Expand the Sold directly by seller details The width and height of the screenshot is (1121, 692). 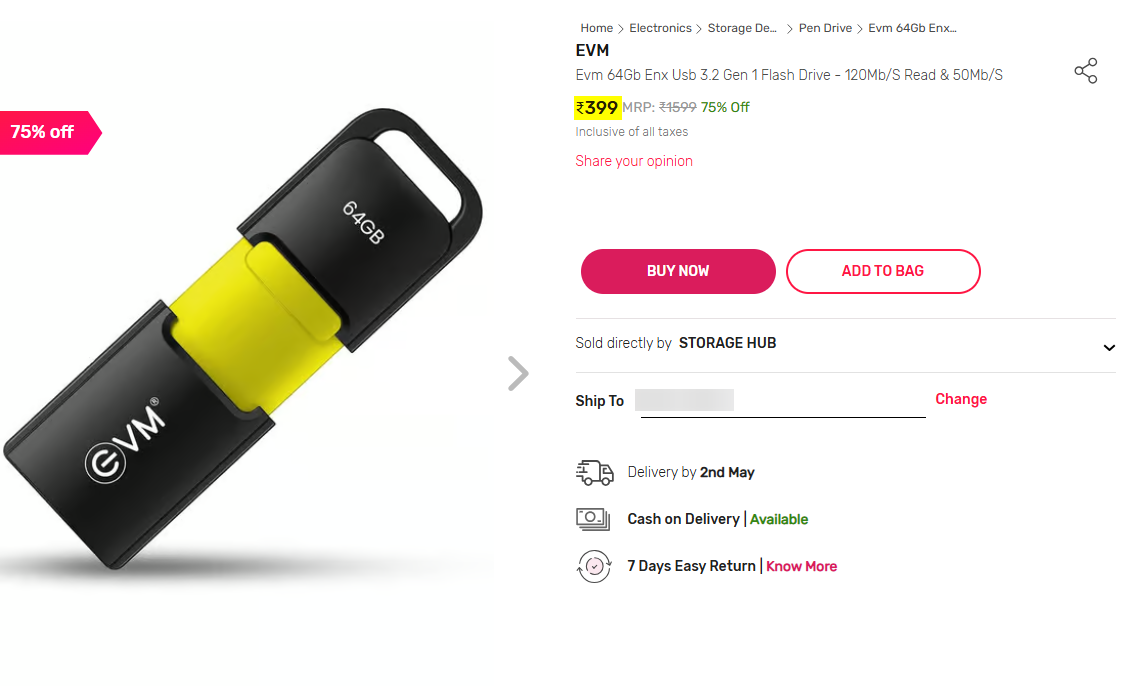pos(1108,347)
